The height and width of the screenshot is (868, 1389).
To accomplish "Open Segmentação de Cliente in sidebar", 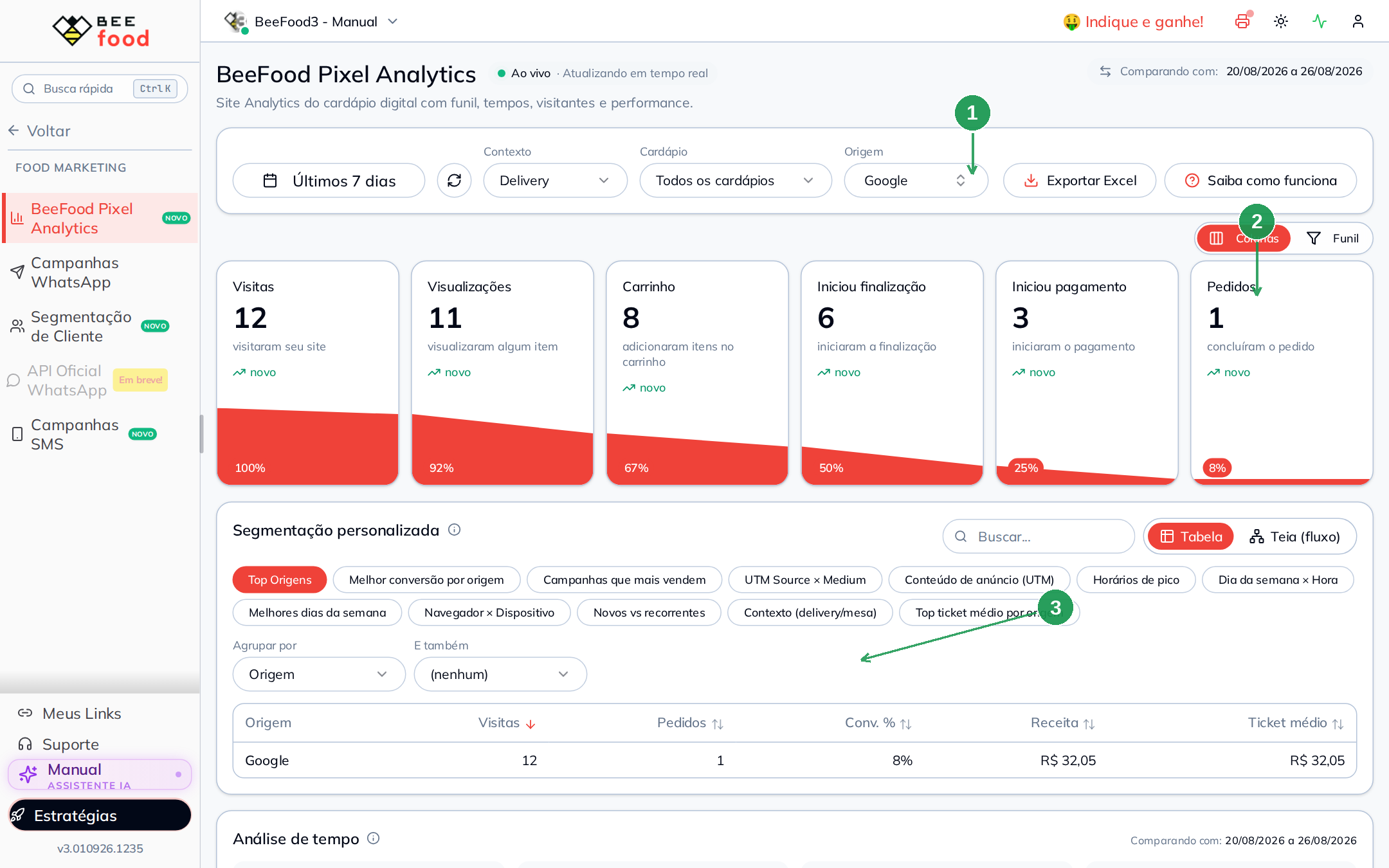I will (x=99, y=327).
